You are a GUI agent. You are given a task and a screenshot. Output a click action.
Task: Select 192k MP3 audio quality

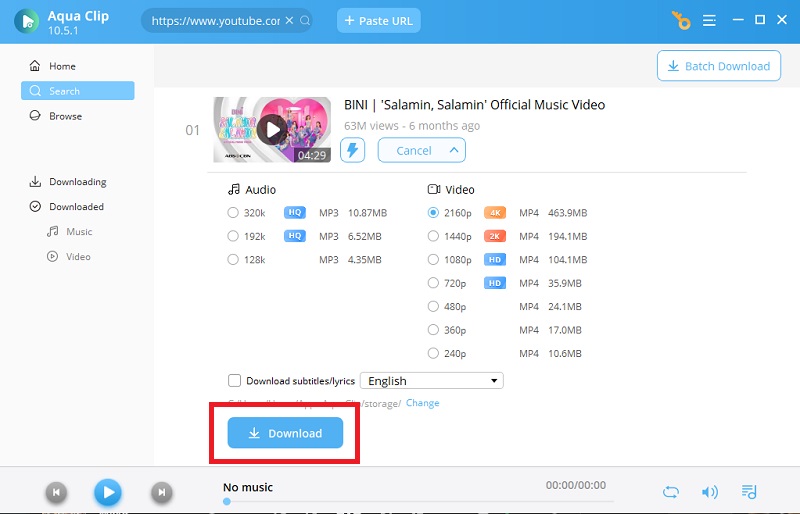233,236
